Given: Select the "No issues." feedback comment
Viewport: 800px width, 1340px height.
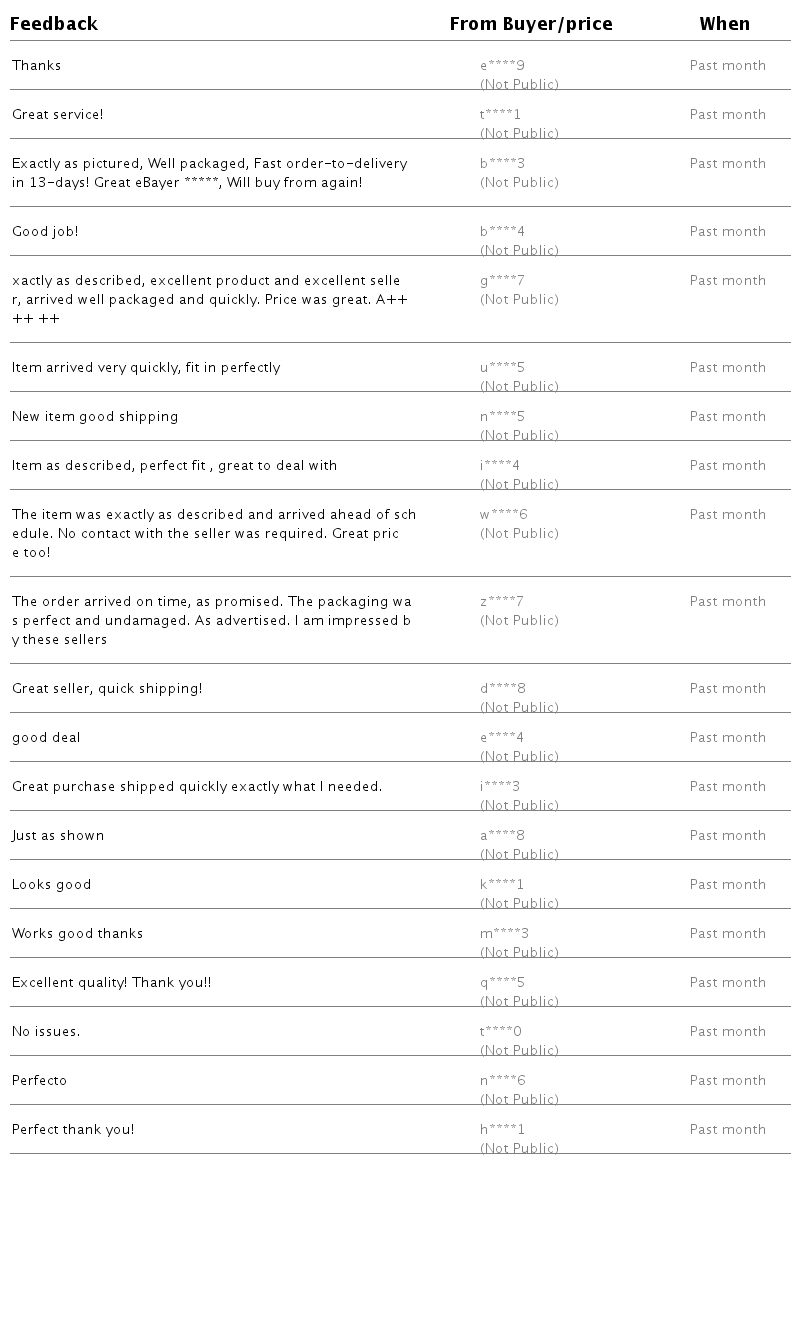Looking at the screenshot, I should point(46,1032).
